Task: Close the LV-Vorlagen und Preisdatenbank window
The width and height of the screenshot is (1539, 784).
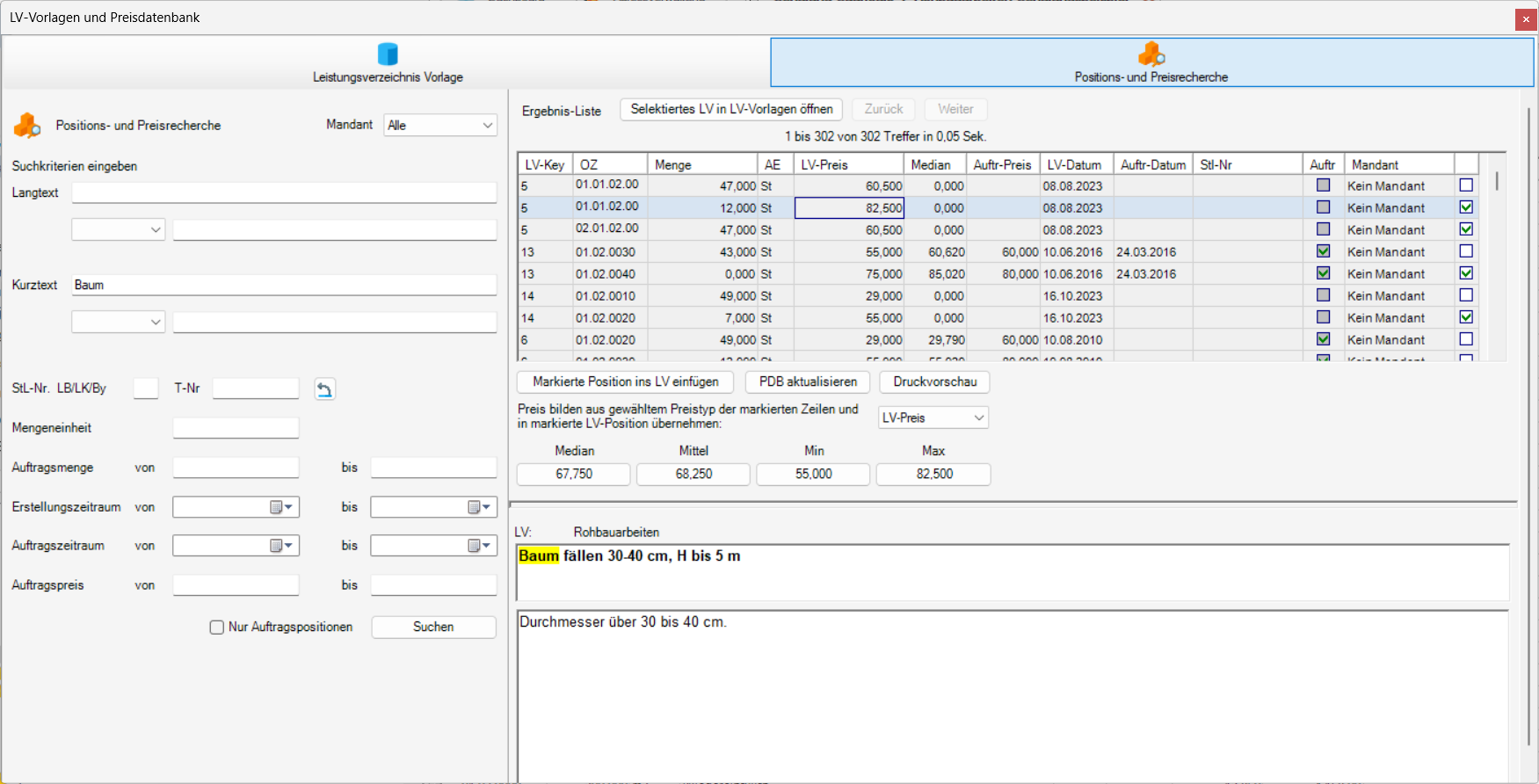Action: click(1526, 19)
